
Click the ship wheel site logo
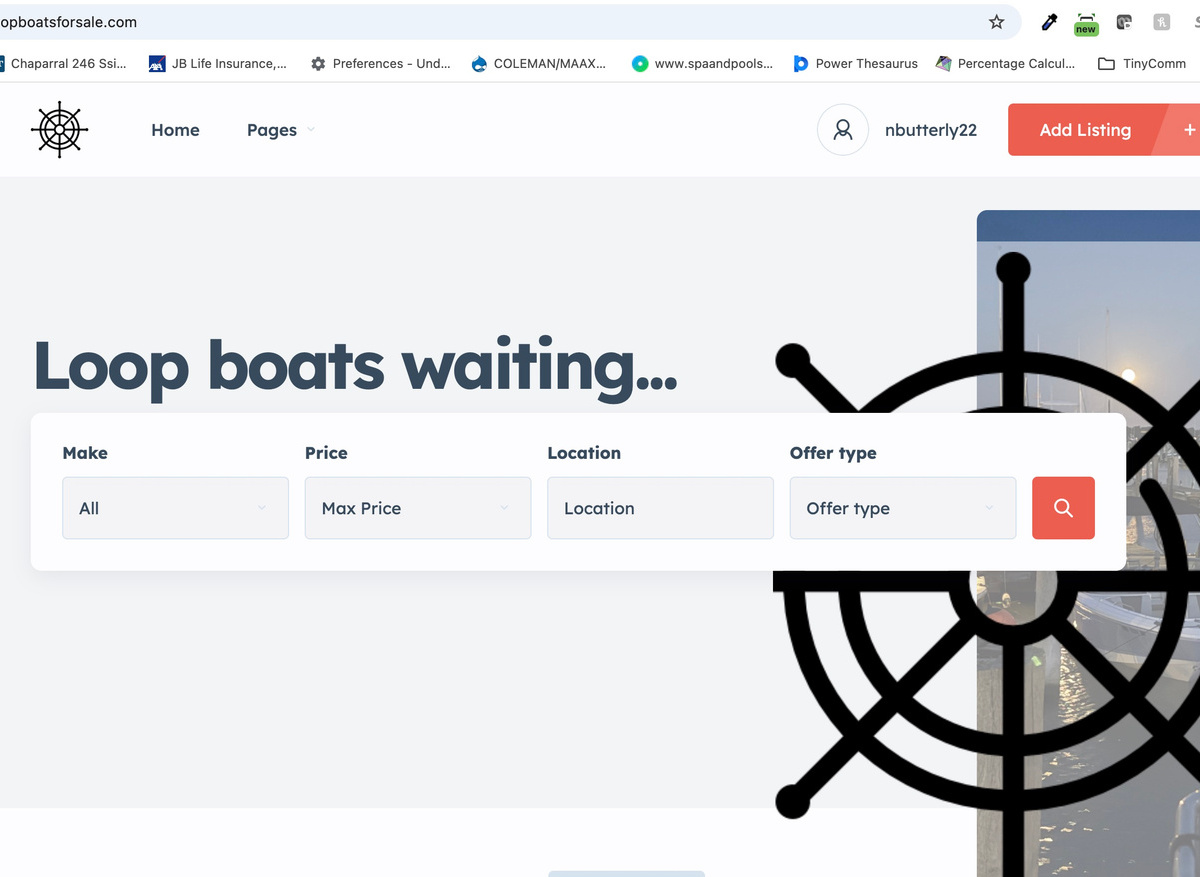point(60,129)
